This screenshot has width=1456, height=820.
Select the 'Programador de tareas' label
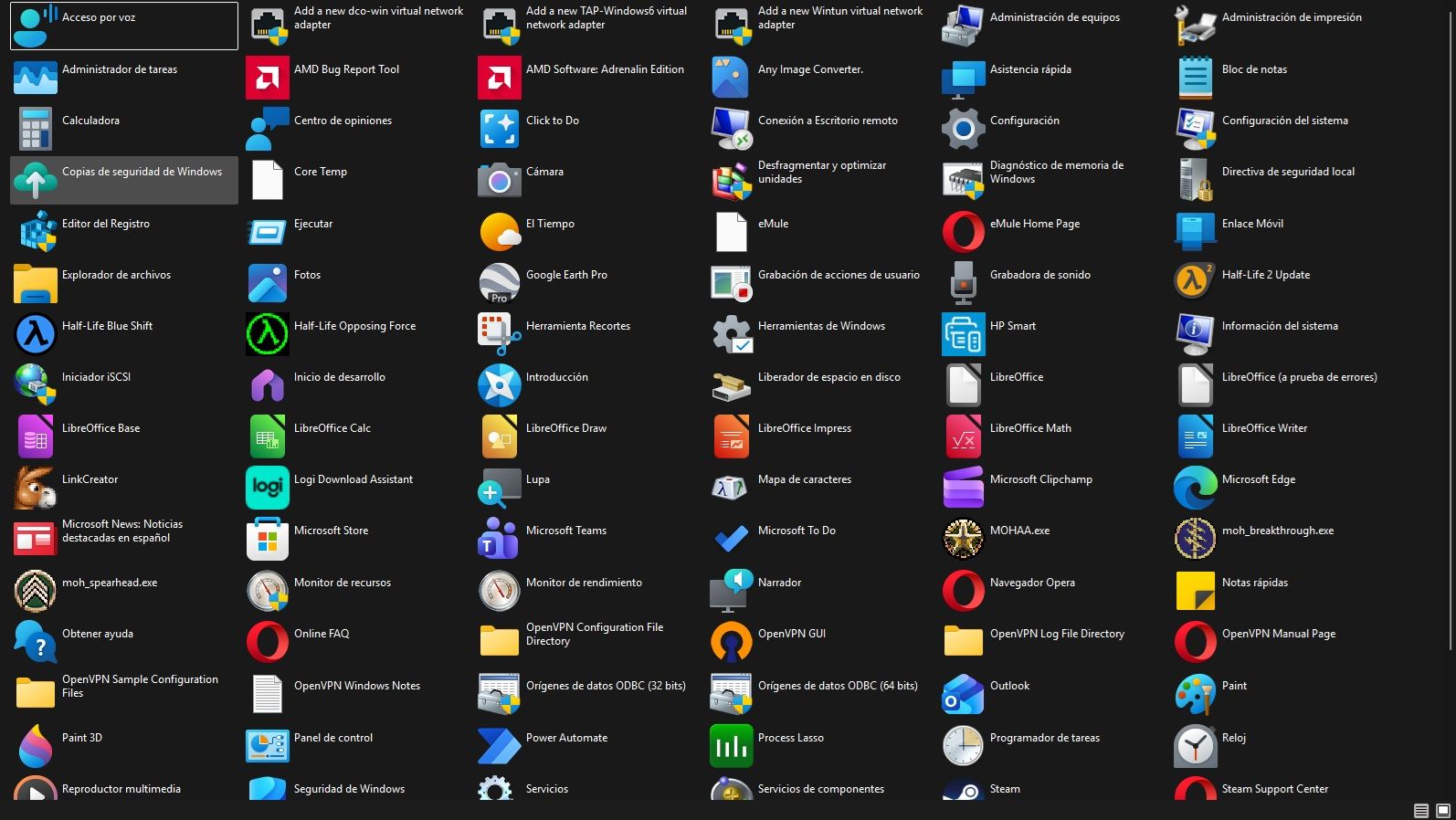coord(1045,738)
